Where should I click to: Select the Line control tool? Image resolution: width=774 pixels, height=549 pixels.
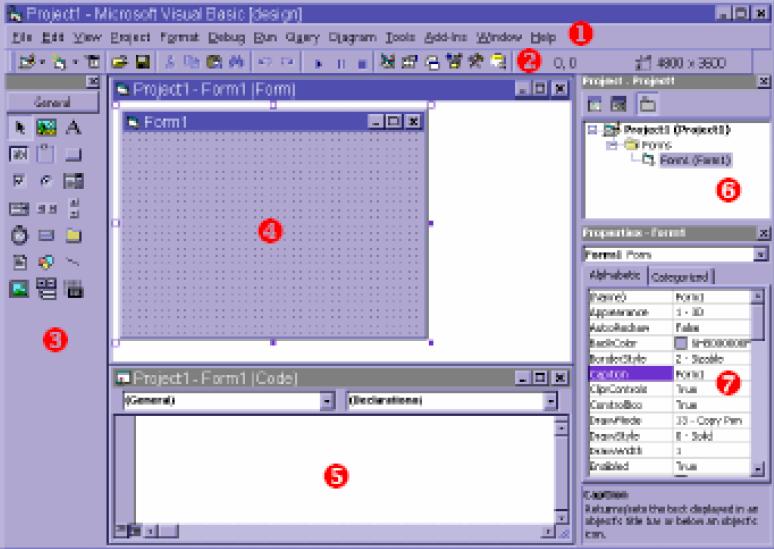point(73,262)
